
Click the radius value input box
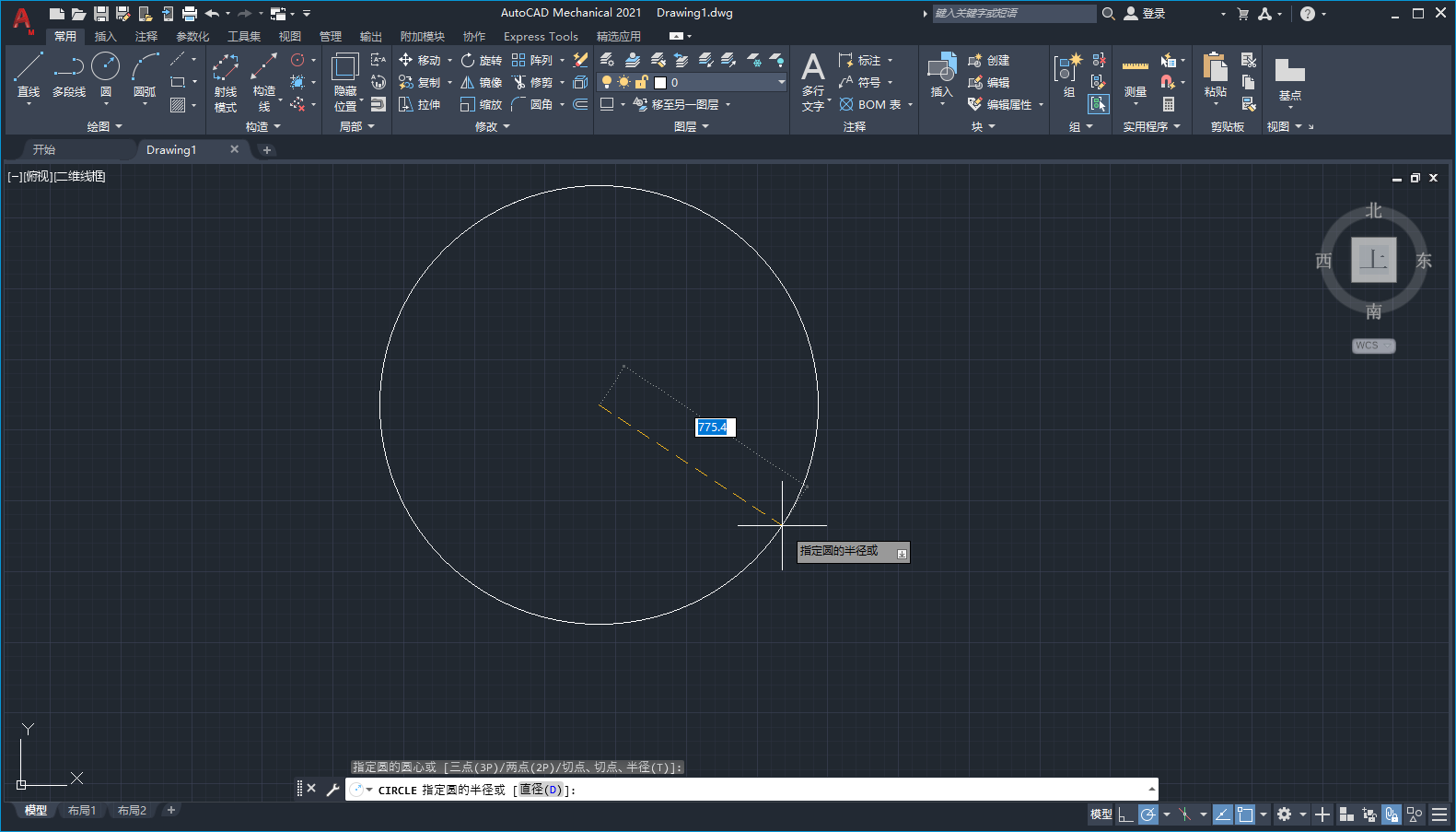tap(715, 427)
